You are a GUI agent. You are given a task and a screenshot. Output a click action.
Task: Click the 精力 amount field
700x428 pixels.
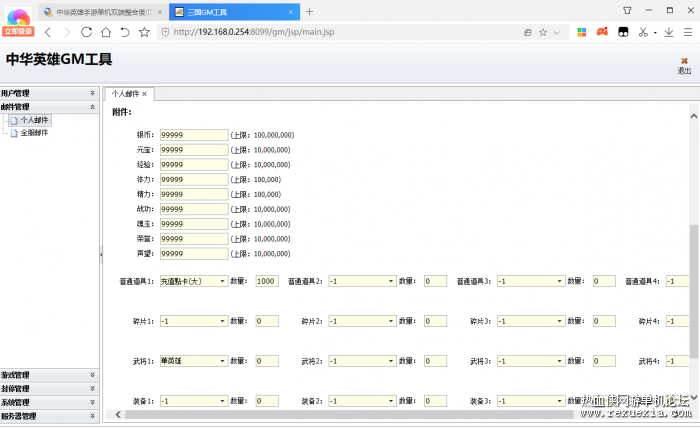point(194,194)
